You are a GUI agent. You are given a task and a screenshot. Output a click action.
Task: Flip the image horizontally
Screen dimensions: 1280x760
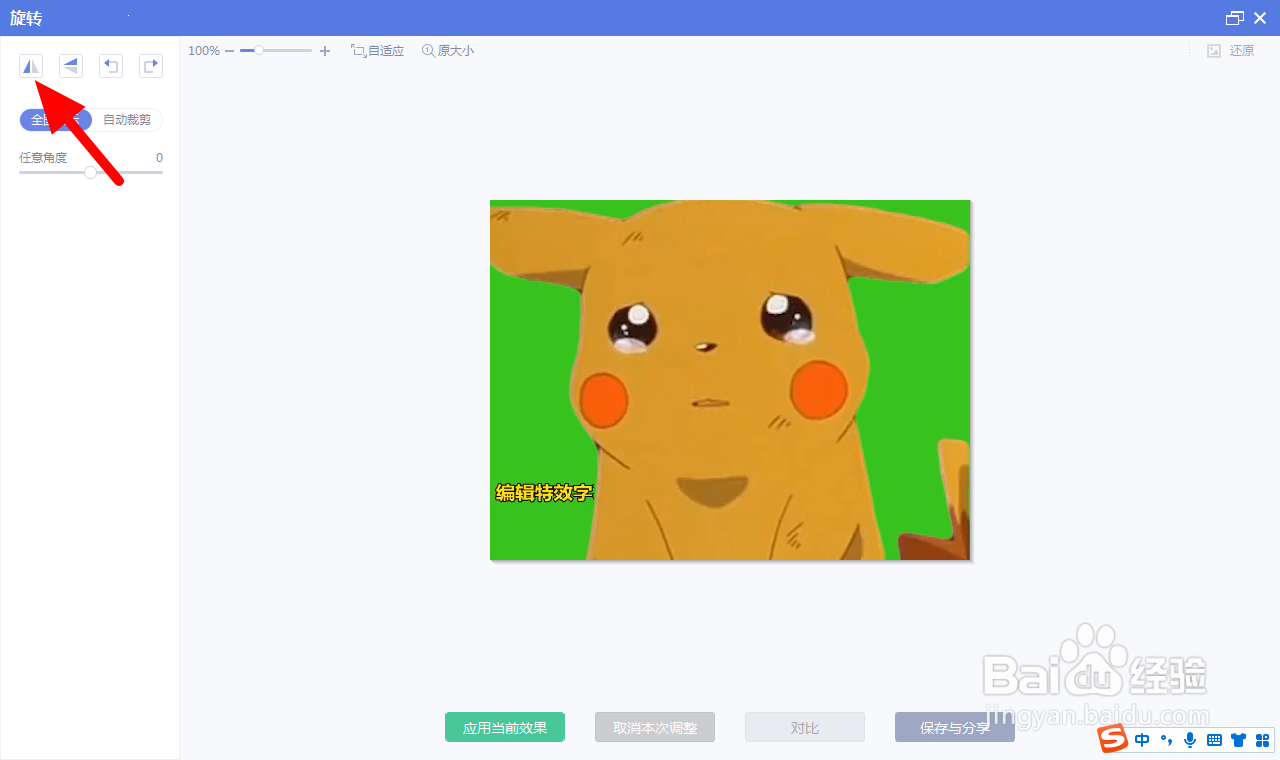pos(31,66)
